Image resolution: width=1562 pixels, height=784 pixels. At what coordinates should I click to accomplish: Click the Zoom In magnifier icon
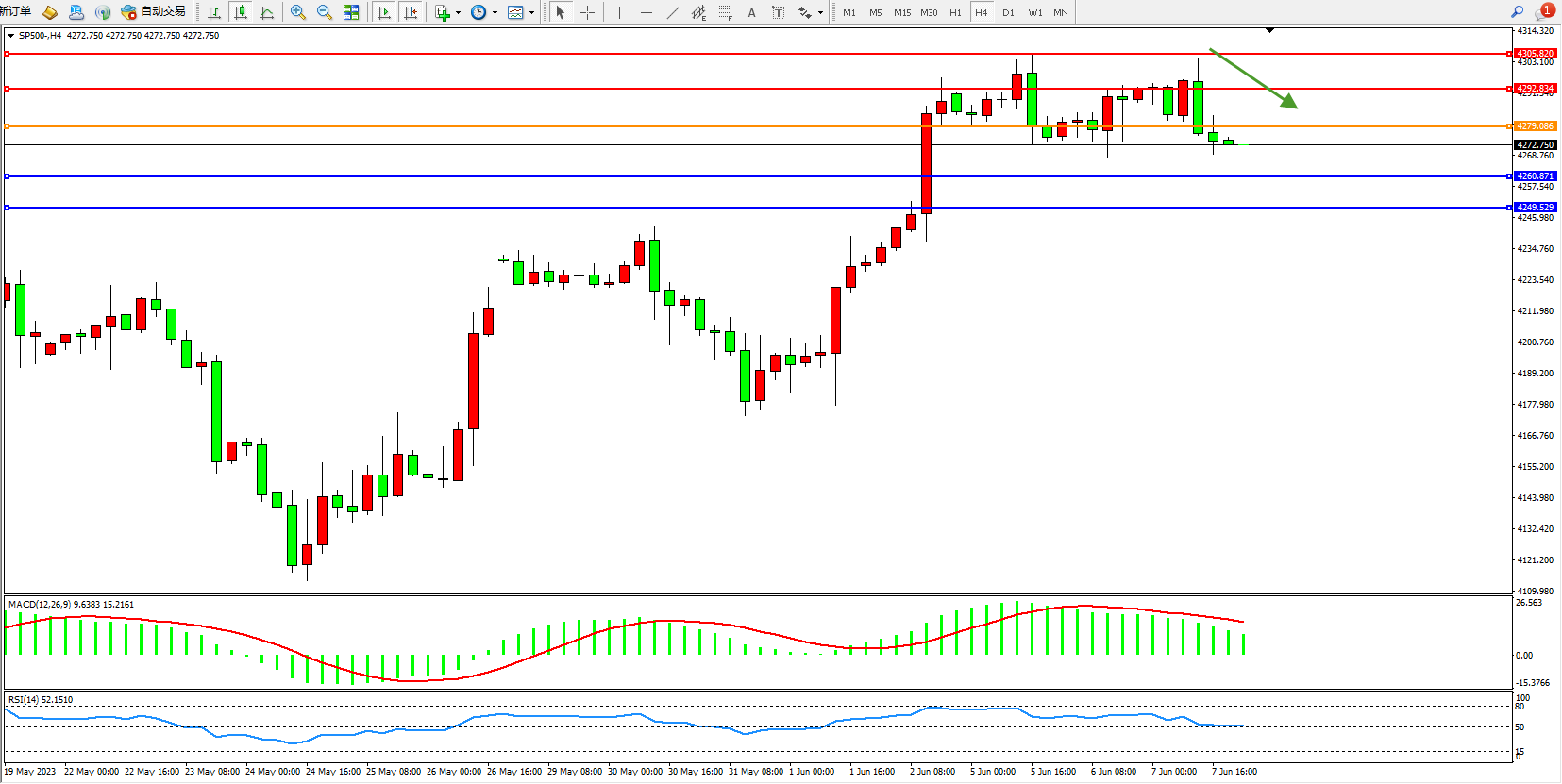298,12
